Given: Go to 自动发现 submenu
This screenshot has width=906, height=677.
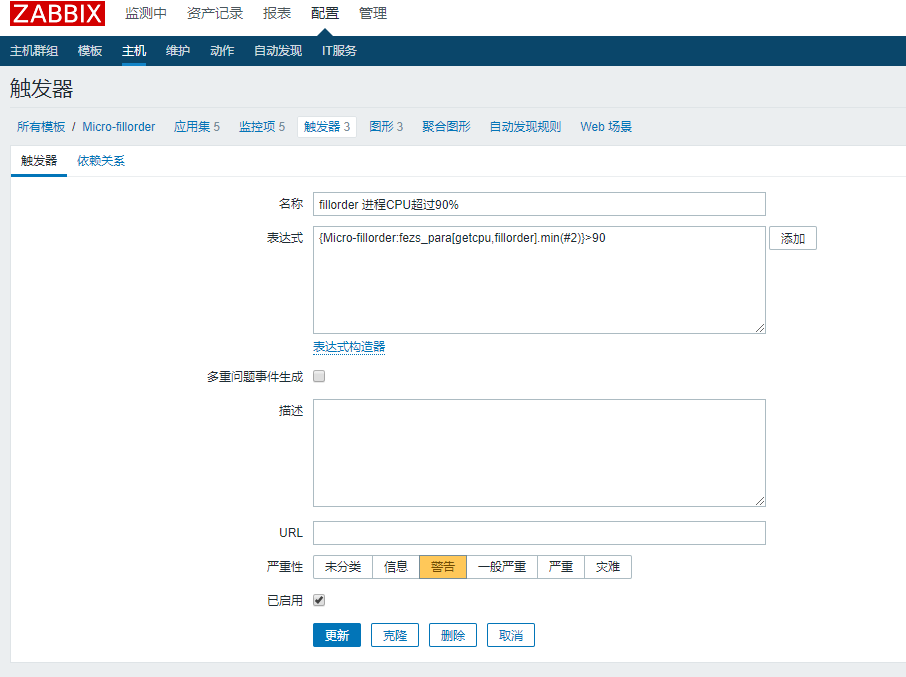Looking at the screenshot, I should 278,51.
